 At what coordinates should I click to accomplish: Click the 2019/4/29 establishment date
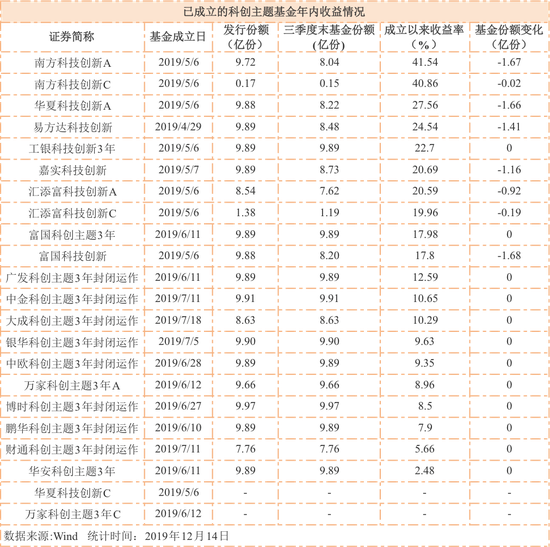[178, 127]
